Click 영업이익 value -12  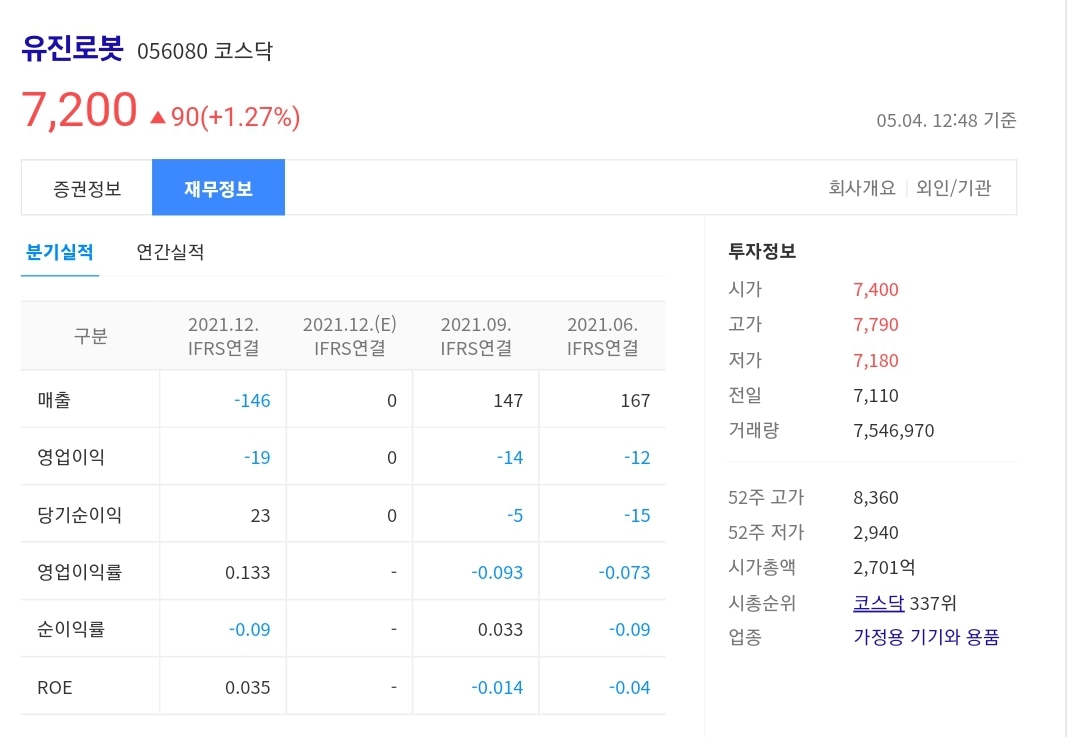pyautogui.click(x=637, y=458)
